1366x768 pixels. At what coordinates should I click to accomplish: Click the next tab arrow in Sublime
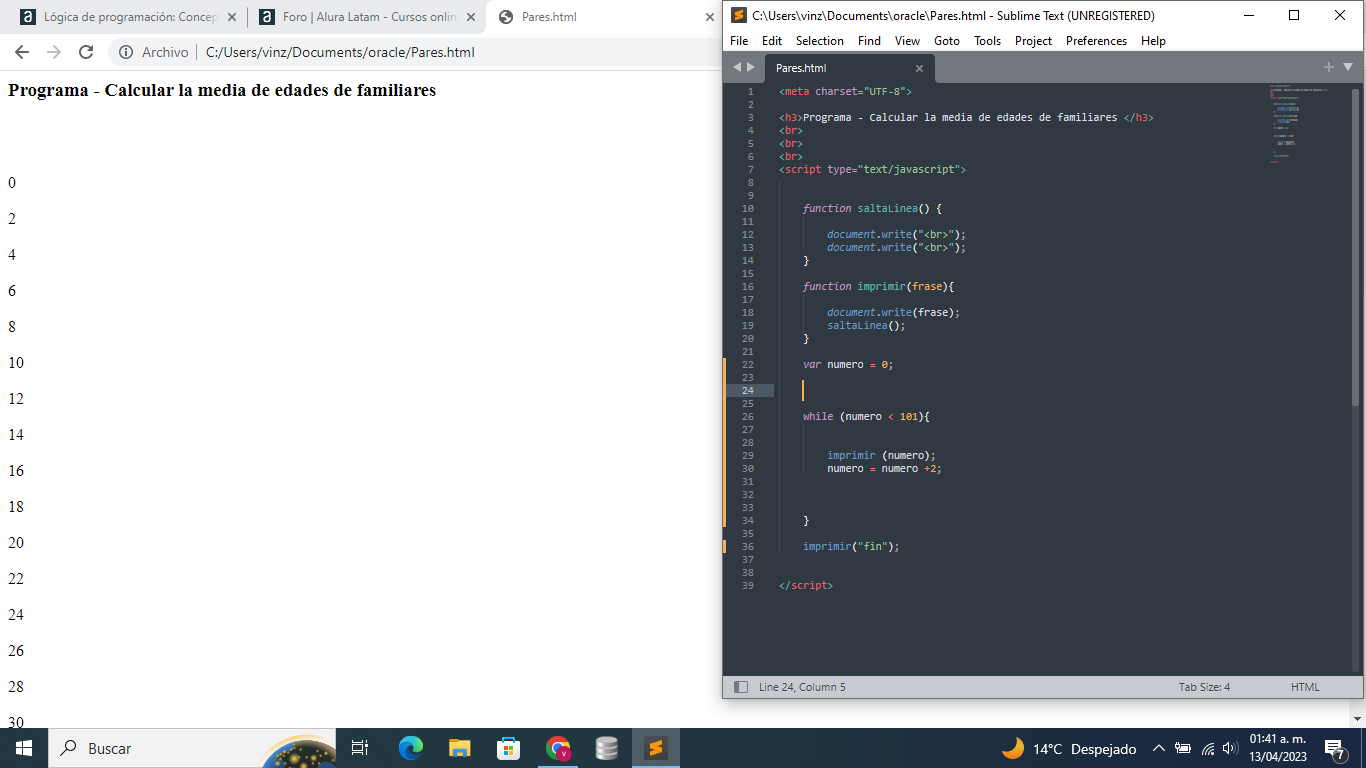[751, 67]
